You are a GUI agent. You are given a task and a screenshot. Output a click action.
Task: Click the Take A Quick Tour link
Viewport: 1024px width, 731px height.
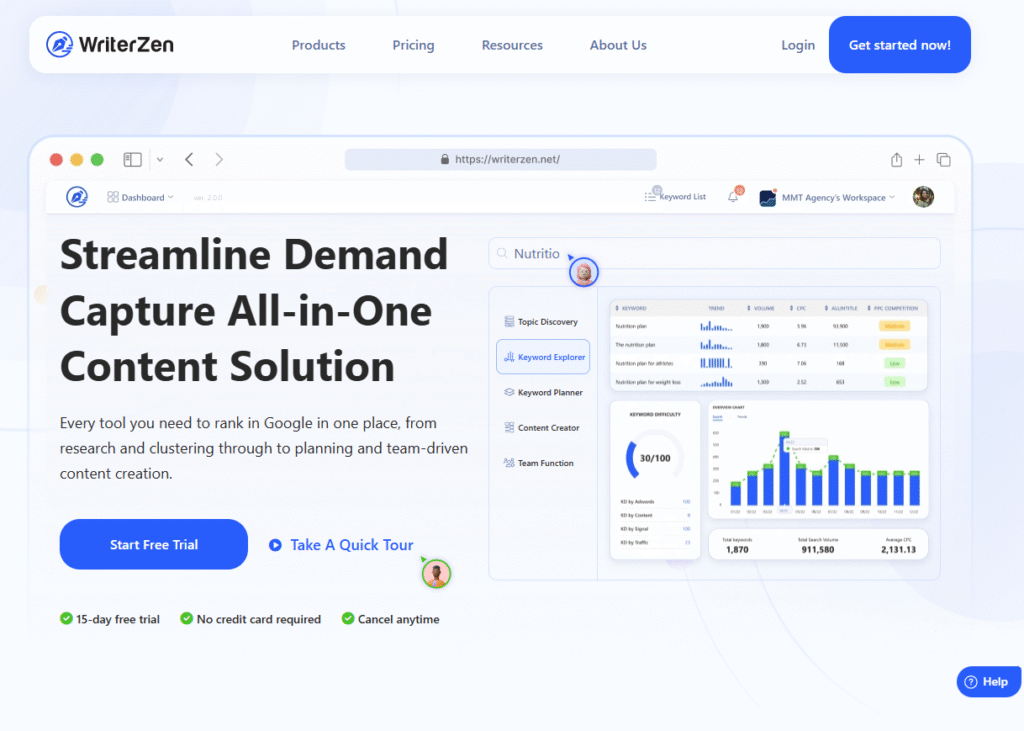(x=341, y=545)
